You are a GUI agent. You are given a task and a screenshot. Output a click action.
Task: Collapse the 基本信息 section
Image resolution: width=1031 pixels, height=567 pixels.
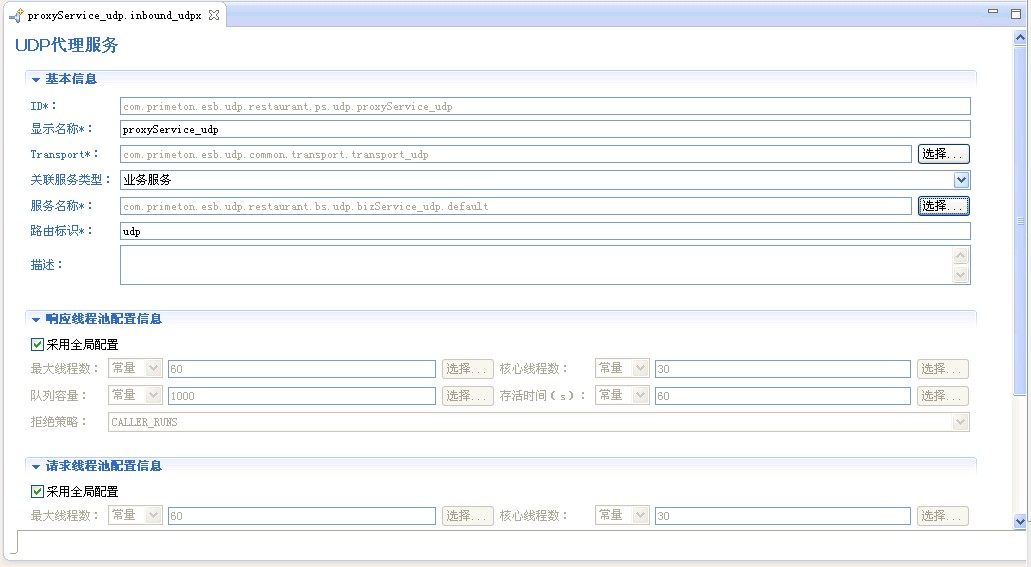[x=36, y=79]
